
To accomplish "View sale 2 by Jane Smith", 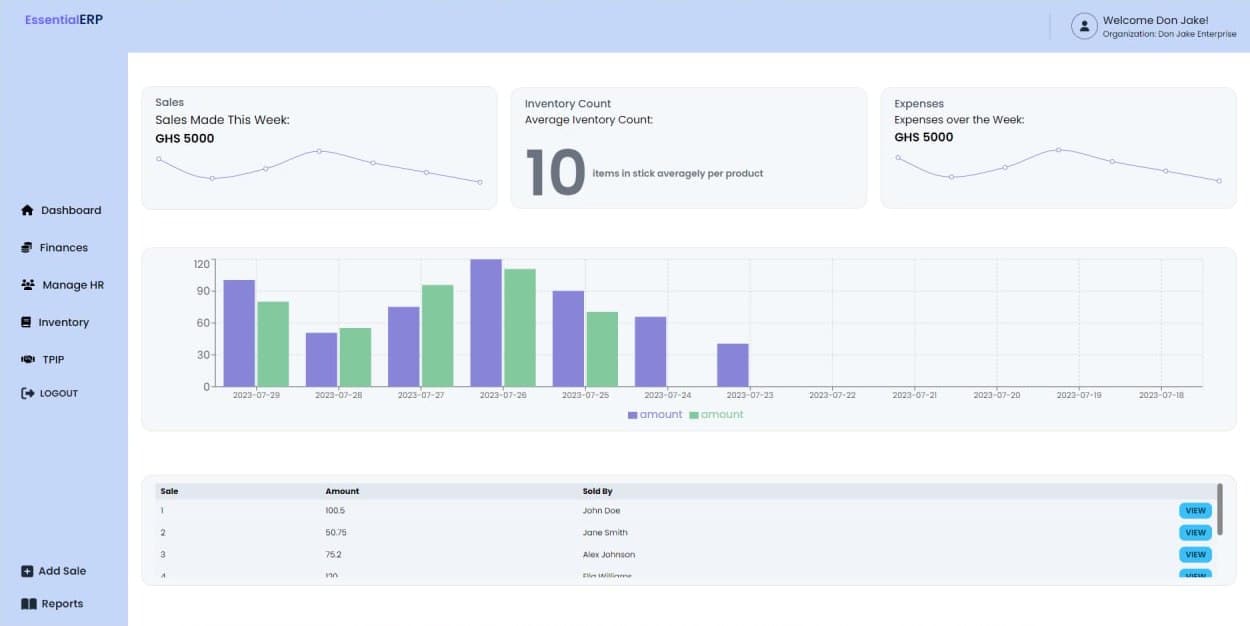I will click(x=1195, y=533).
